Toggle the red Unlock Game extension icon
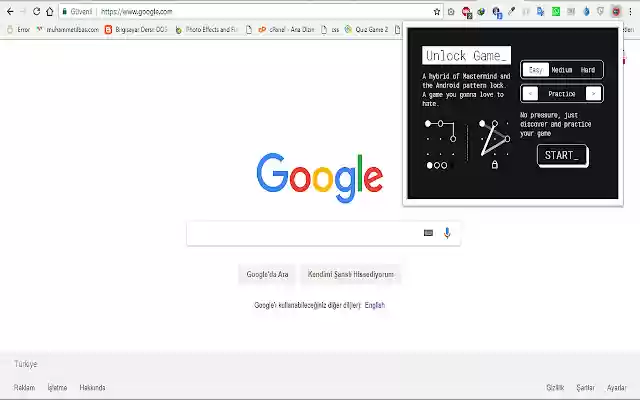Viewport: 640px width, 400px height. coord(616,12)
